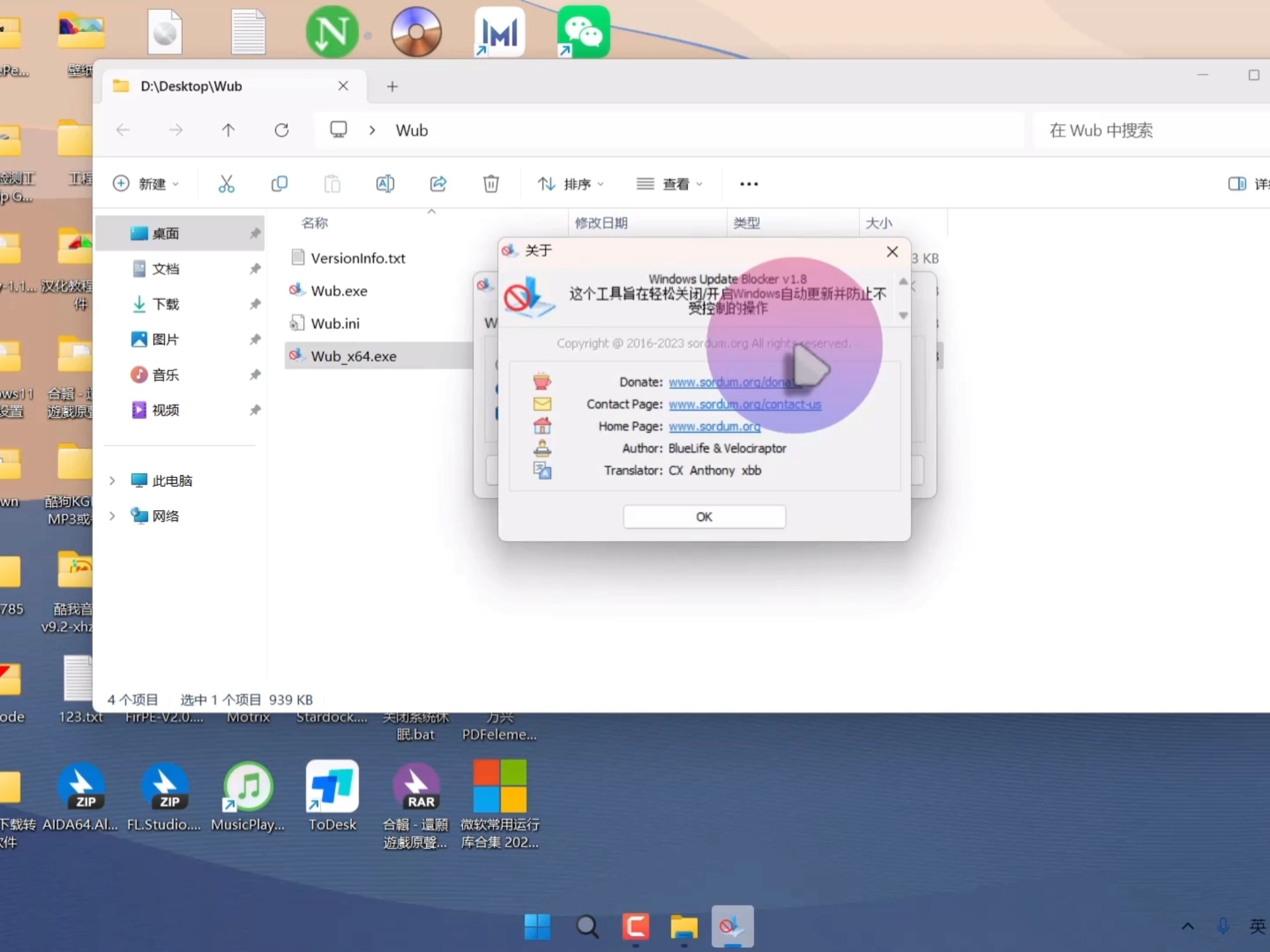Open FL.Studio zip archive on desktop
The width and height of the screenshot is (1270, 952).
[164, 796]
